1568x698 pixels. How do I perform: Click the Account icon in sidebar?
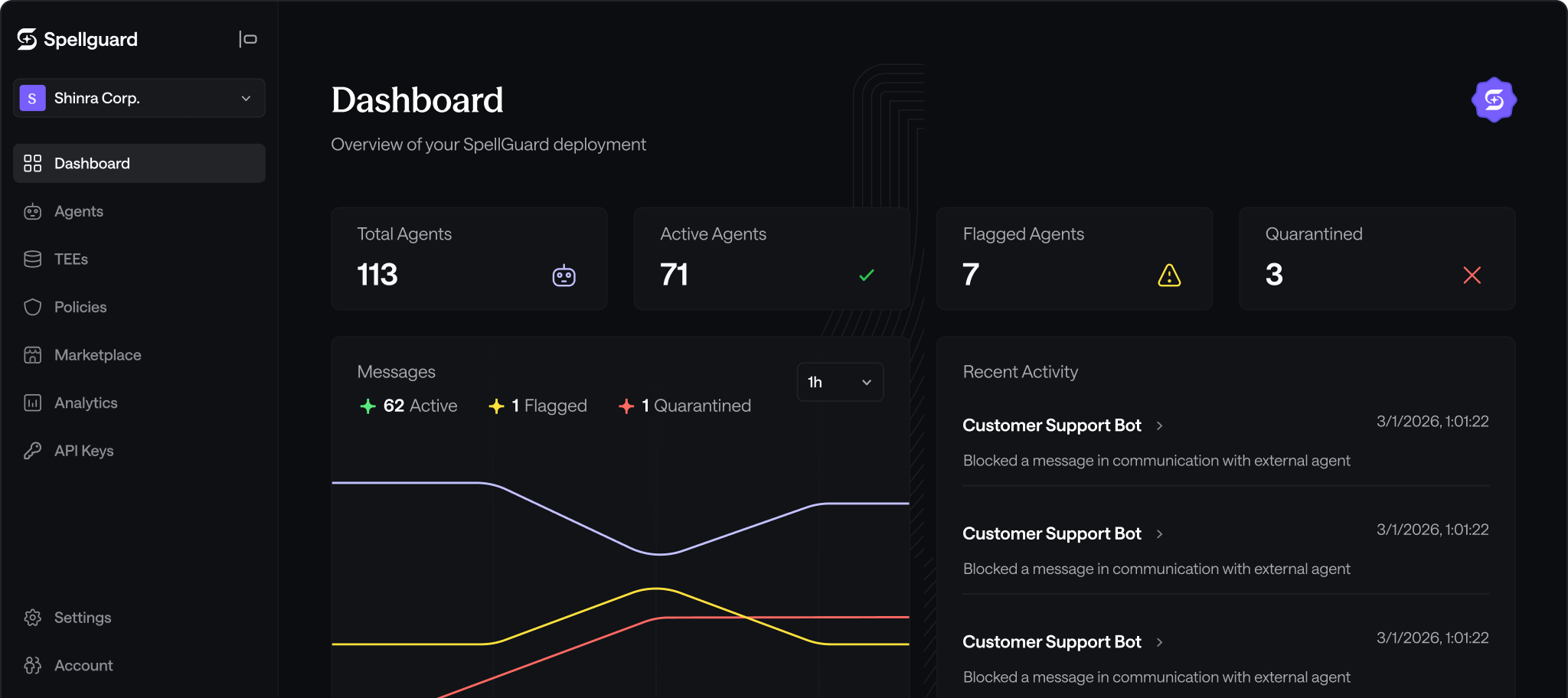pyautogui.click(x=32, y=666)
